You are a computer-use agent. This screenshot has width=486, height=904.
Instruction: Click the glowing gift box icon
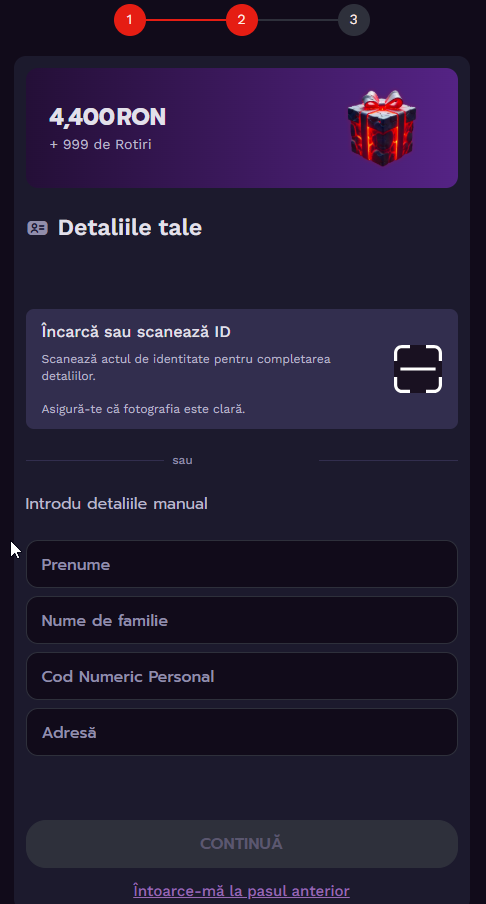(x=382, y=128)
